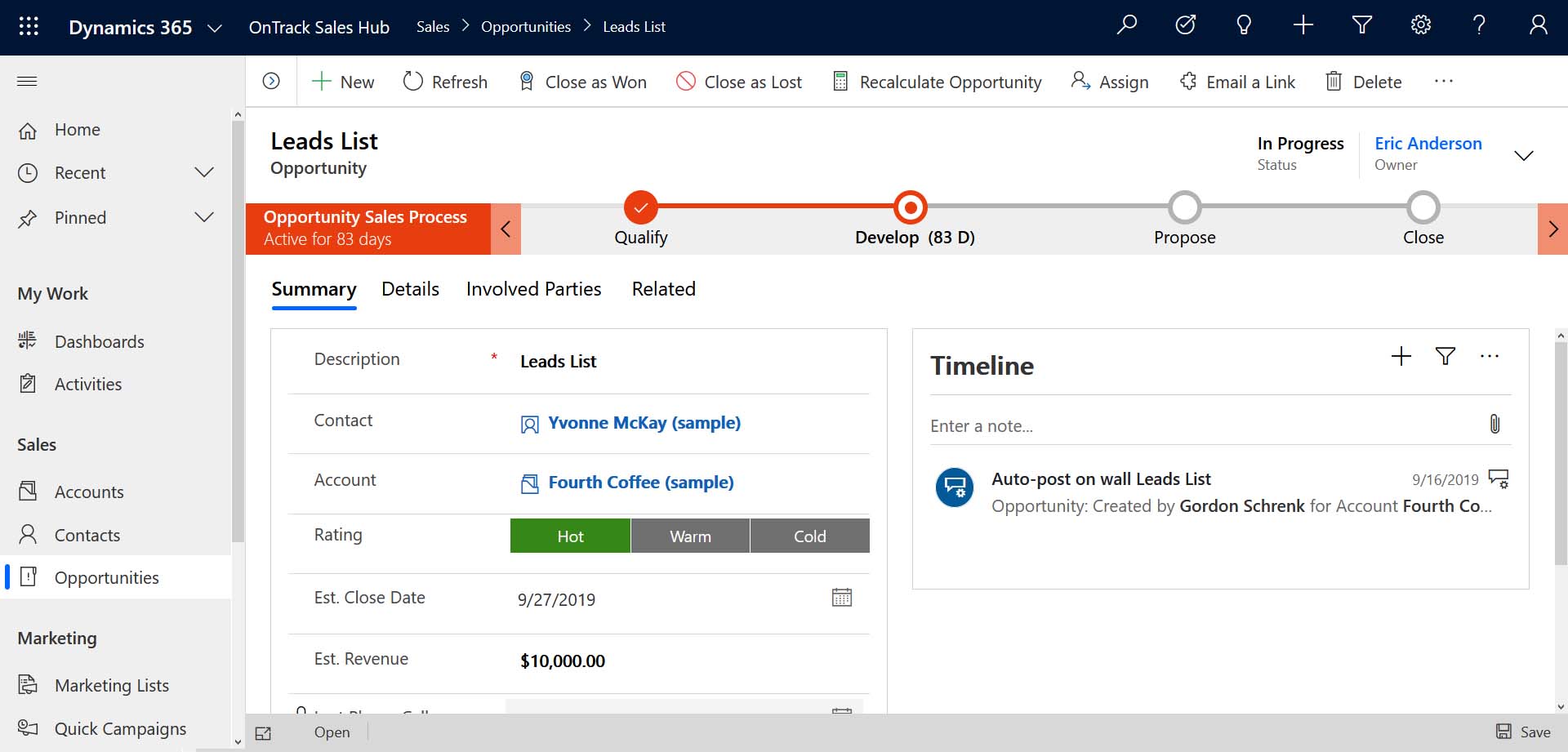Open owner Eric Anderson
Image resolution: width=1568 pixels, height=752 pixels.
coord(1428,144)
